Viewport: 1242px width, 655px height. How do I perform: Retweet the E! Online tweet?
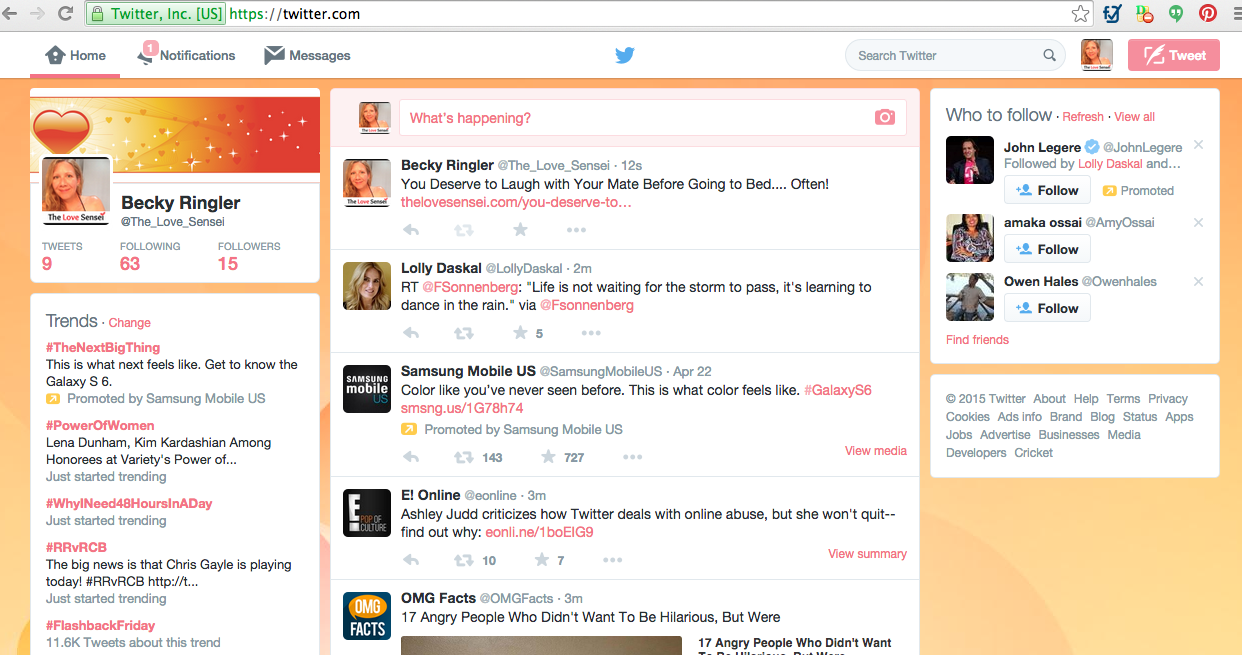tap(464, 560)
